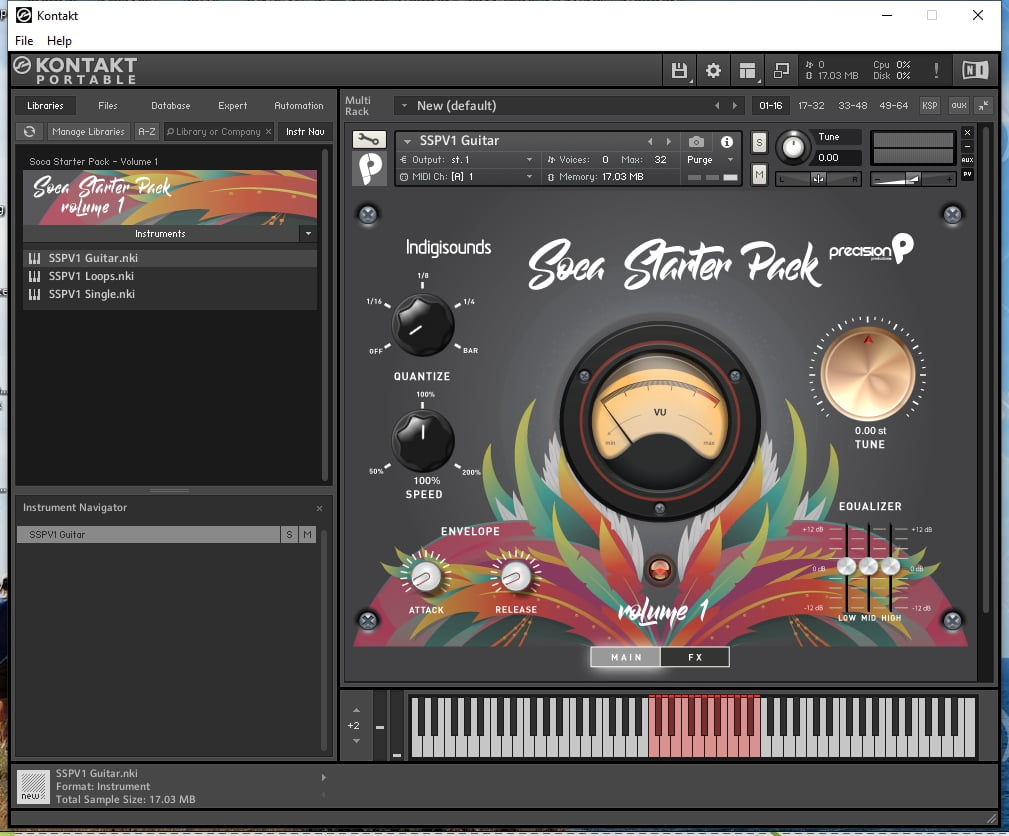Open the library Instruments dropdown arrow
The height and width of the screenshot is (836, 1009).
click(308, 234)
